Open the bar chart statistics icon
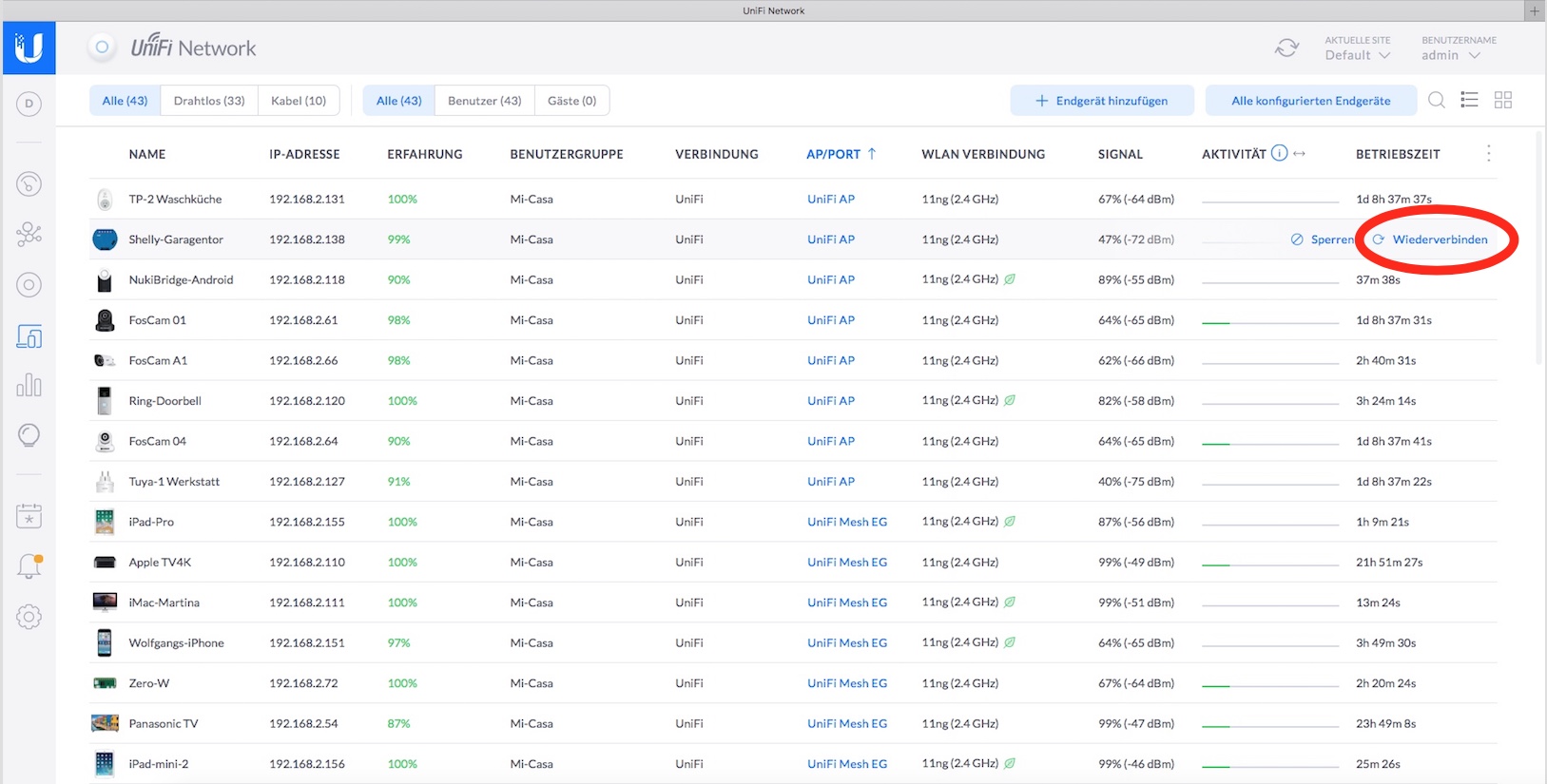 click(29, 385)
